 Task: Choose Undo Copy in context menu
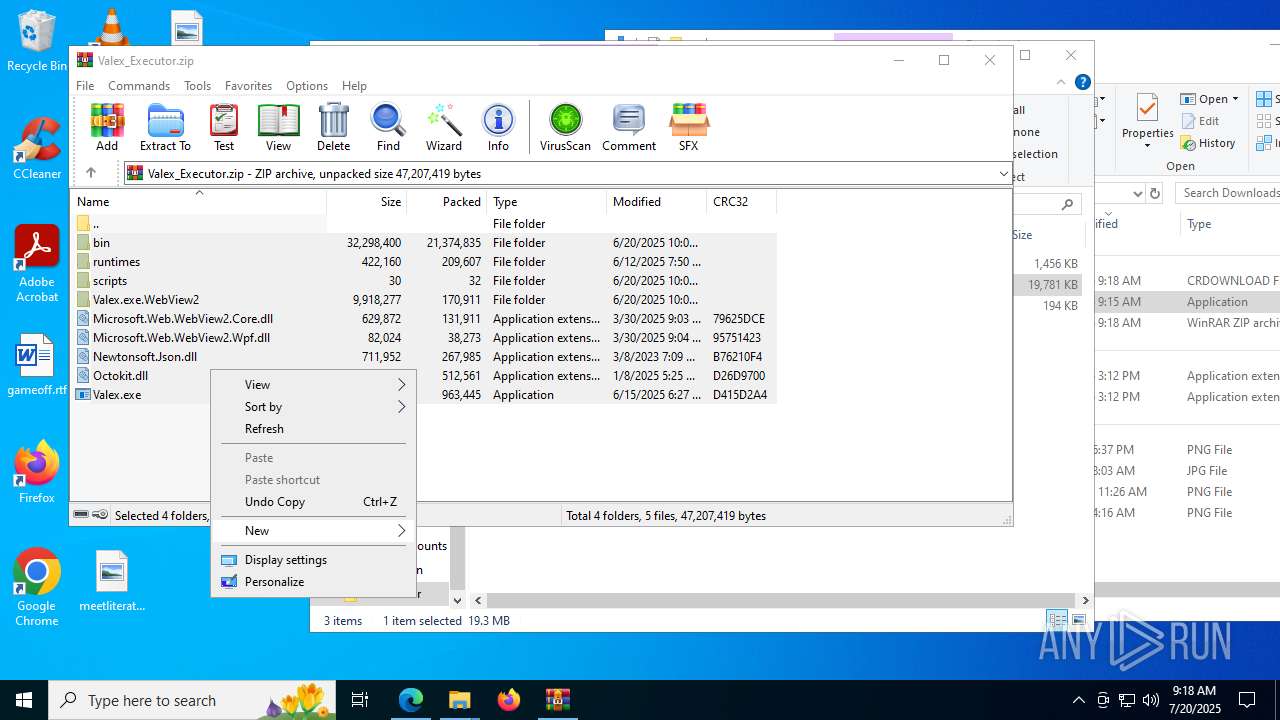click(x=313, y=501)
